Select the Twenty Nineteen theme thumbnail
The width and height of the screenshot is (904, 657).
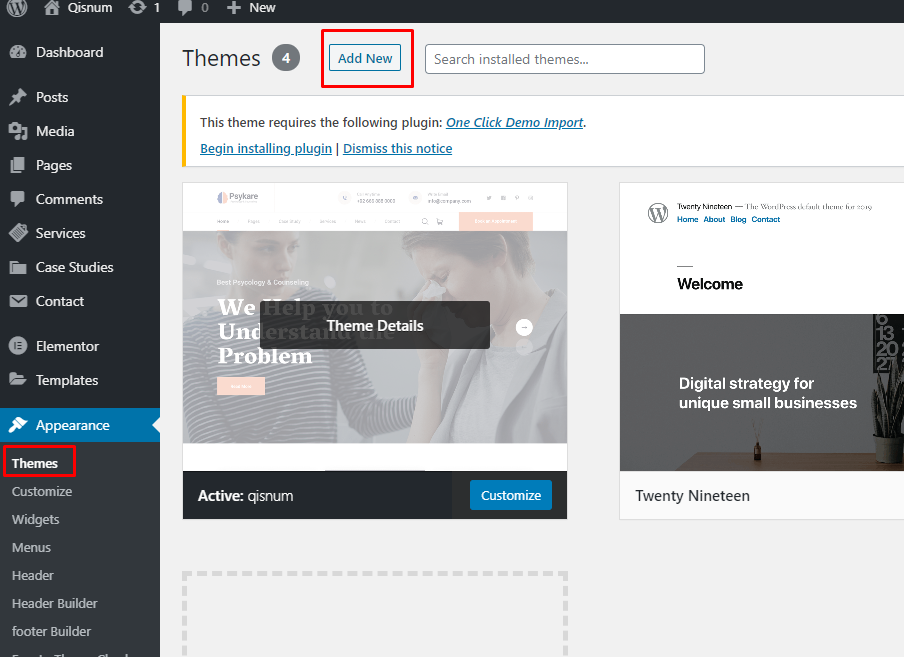(x=761, y=327)
